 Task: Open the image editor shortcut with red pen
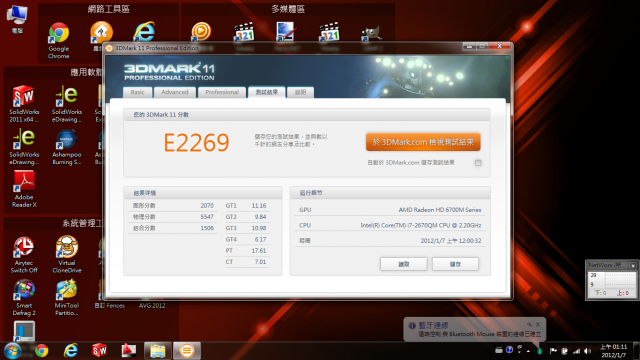pos(286,32)
